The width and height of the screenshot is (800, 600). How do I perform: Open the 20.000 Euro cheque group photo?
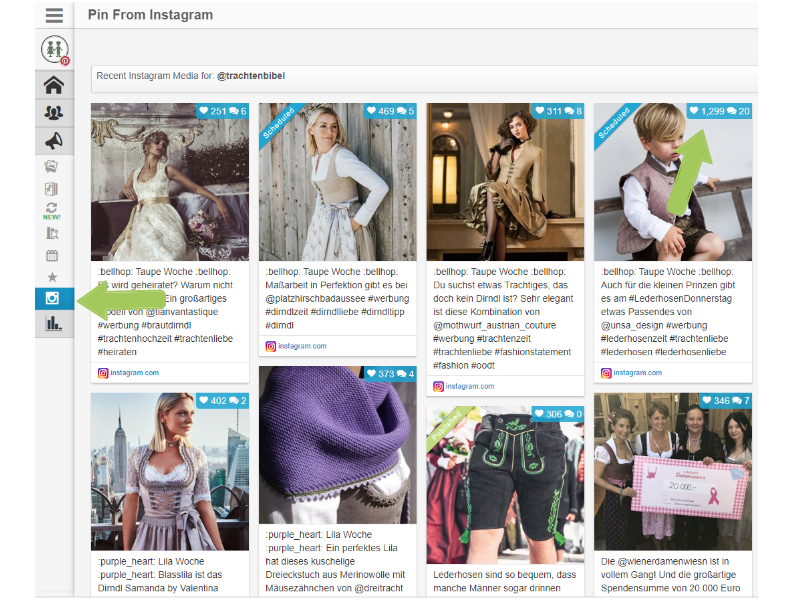[673, 471]
